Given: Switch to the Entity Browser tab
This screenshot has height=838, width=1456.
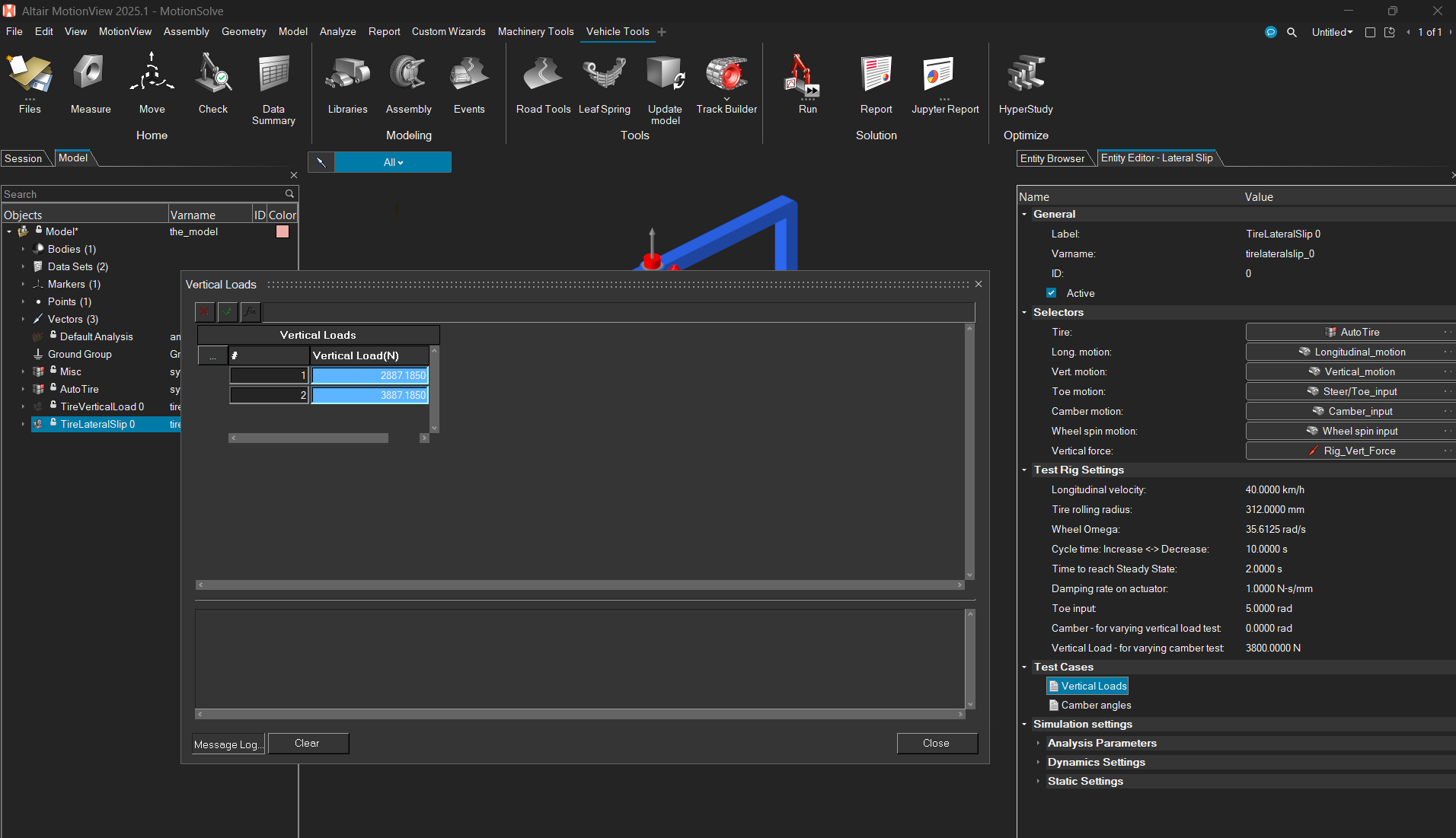Looking at the screenshot, I should point(1052,158).
